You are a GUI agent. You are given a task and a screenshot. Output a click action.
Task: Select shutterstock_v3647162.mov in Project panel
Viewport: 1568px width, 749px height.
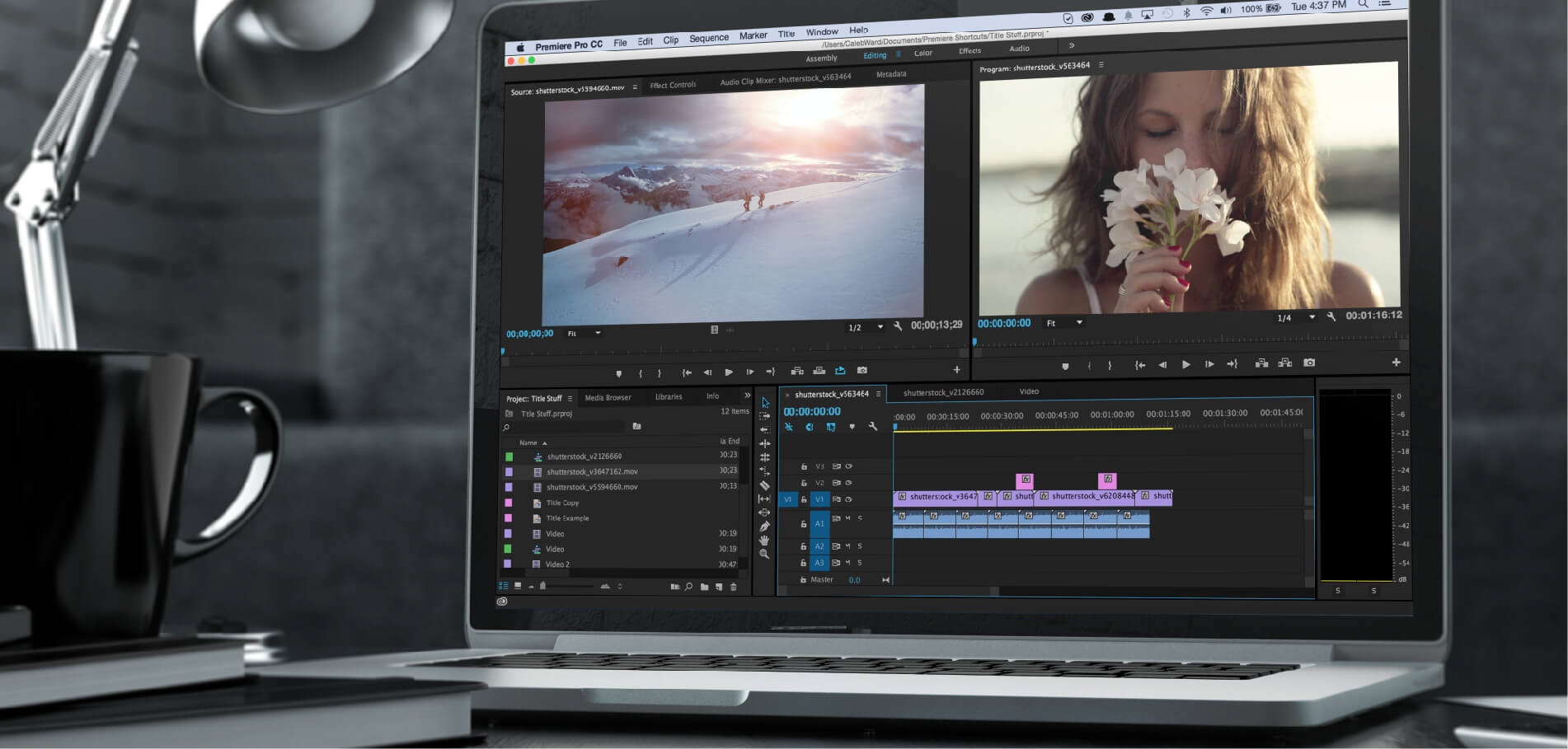pyautogui.click(x=592, y=472)
